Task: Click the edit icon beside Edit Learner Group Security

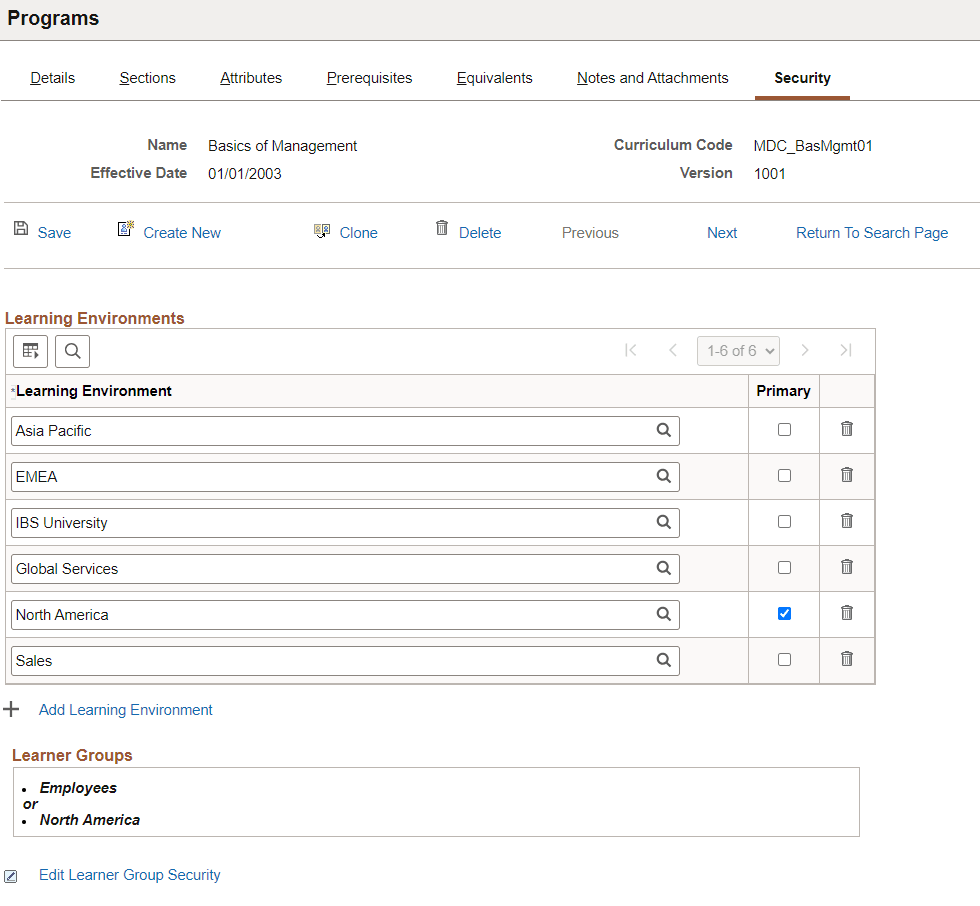Action: (x=10, y=876)
